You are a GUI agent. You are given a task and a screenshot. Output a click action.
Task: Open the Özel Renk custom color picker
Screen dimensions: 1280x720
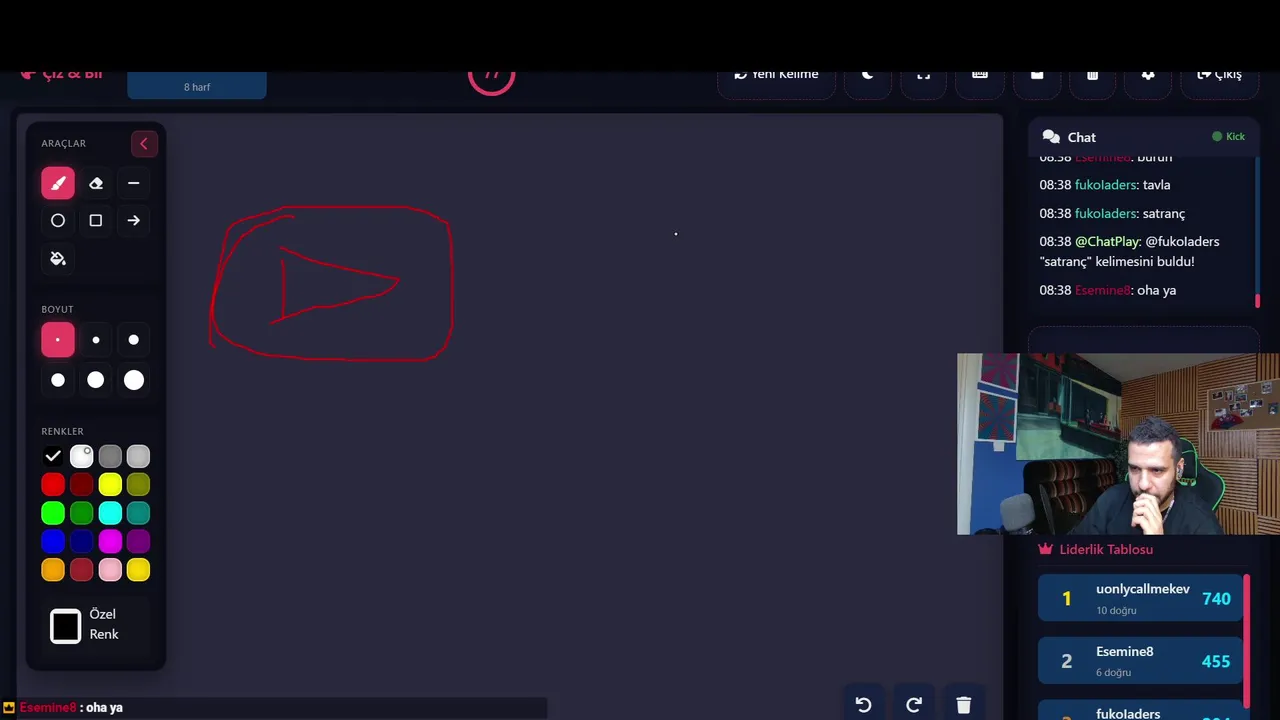click(66, 626)
